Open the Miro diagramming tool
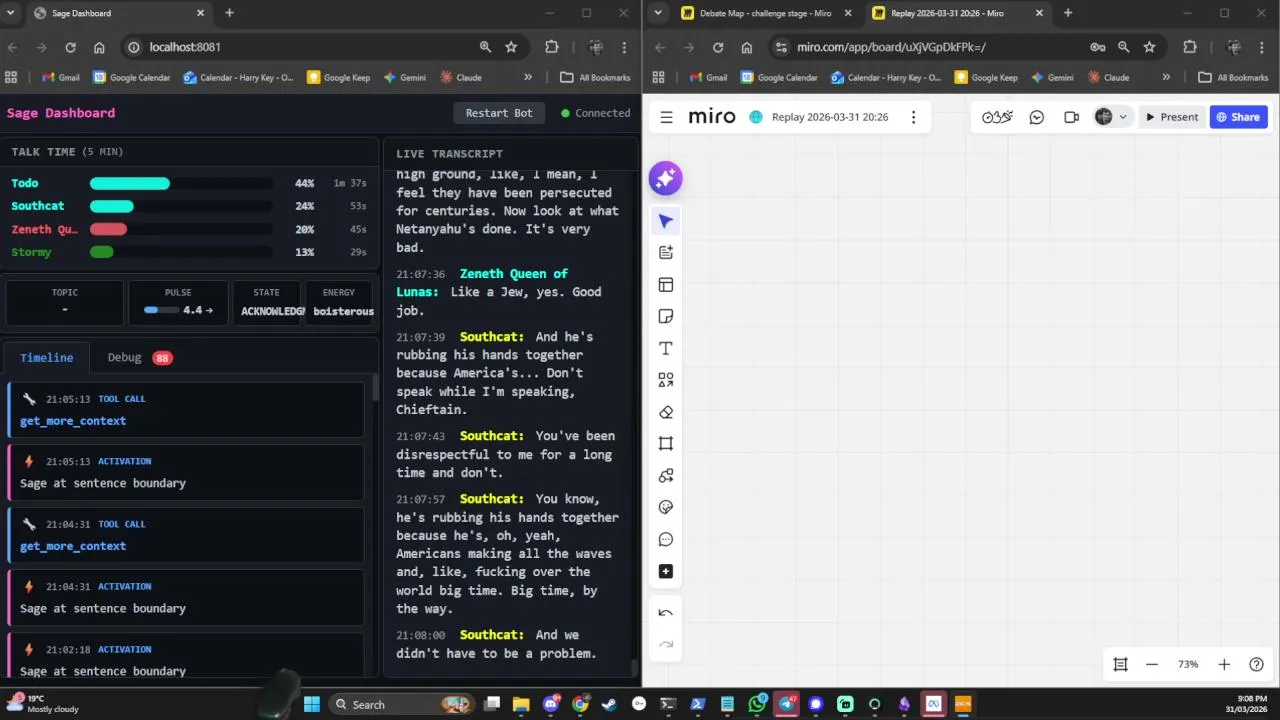 [666, 476]
